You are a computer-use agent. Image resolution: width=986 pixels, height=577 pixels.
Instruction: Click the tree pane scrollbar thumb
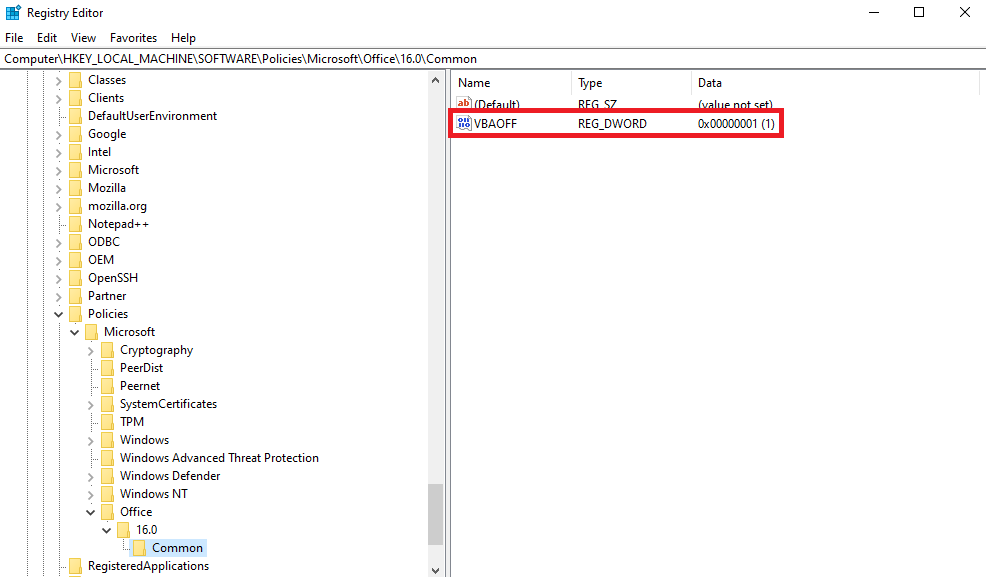coord(435,514)
